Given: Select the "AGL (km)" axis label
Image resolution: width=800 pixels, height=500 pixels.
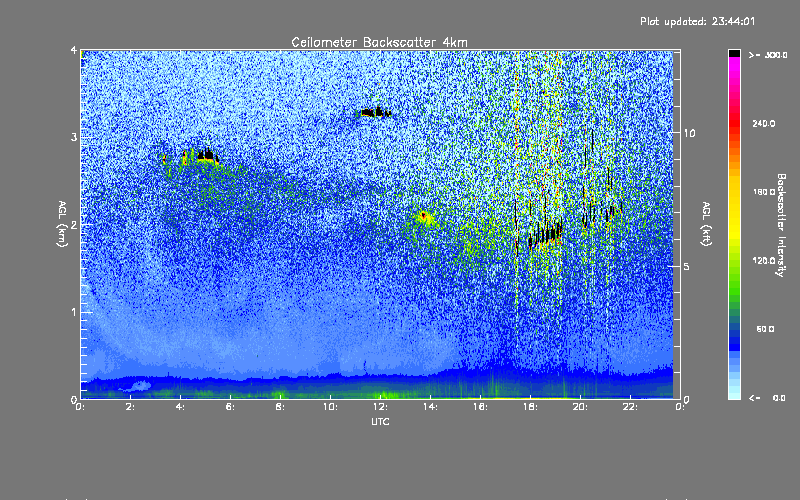Looking at the screenshot, I should pyautogui.click(x=62, y=224).
